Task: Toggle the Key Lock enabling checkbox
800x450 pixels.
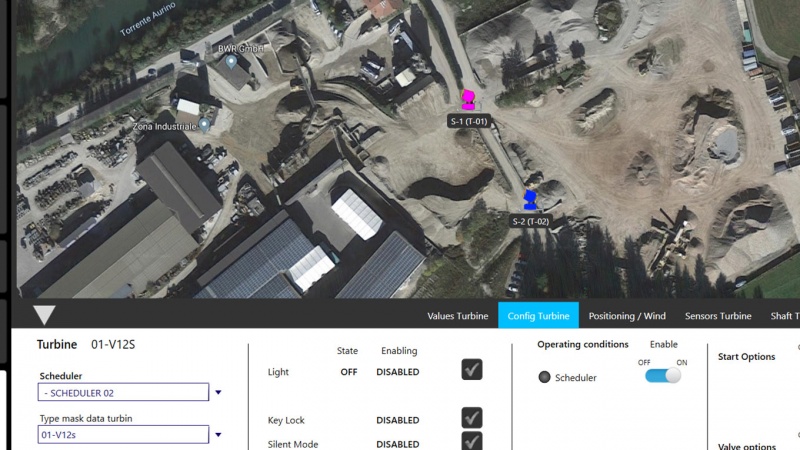Action: click(472, 418)
